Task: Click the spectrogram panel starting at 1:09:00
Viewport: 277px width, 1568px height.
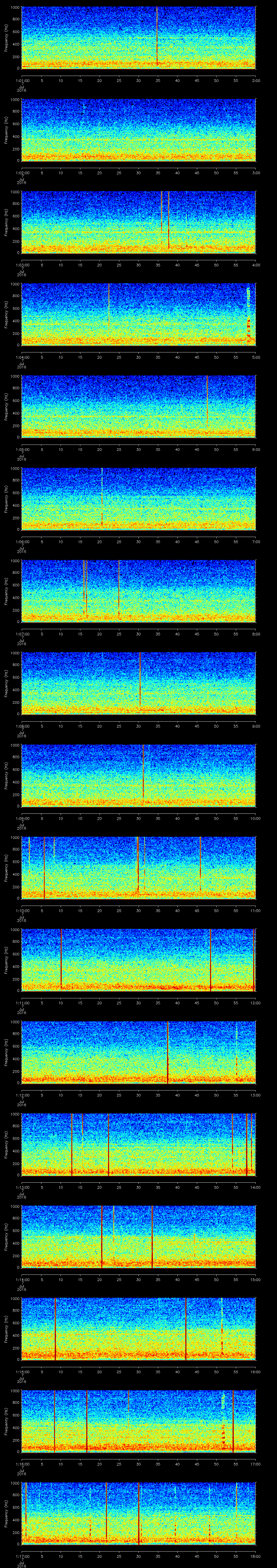Action: pyautogui.click(x=138, y=775)
